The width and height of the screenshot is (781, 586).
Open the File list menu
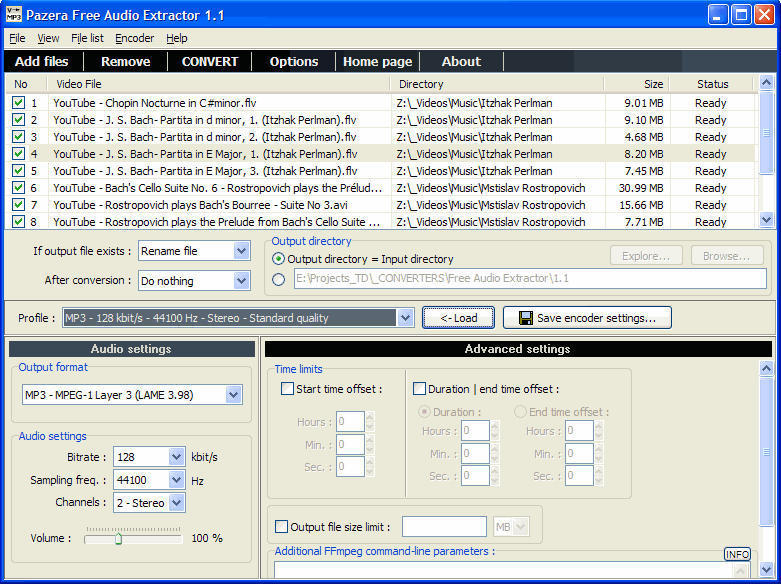87,38
